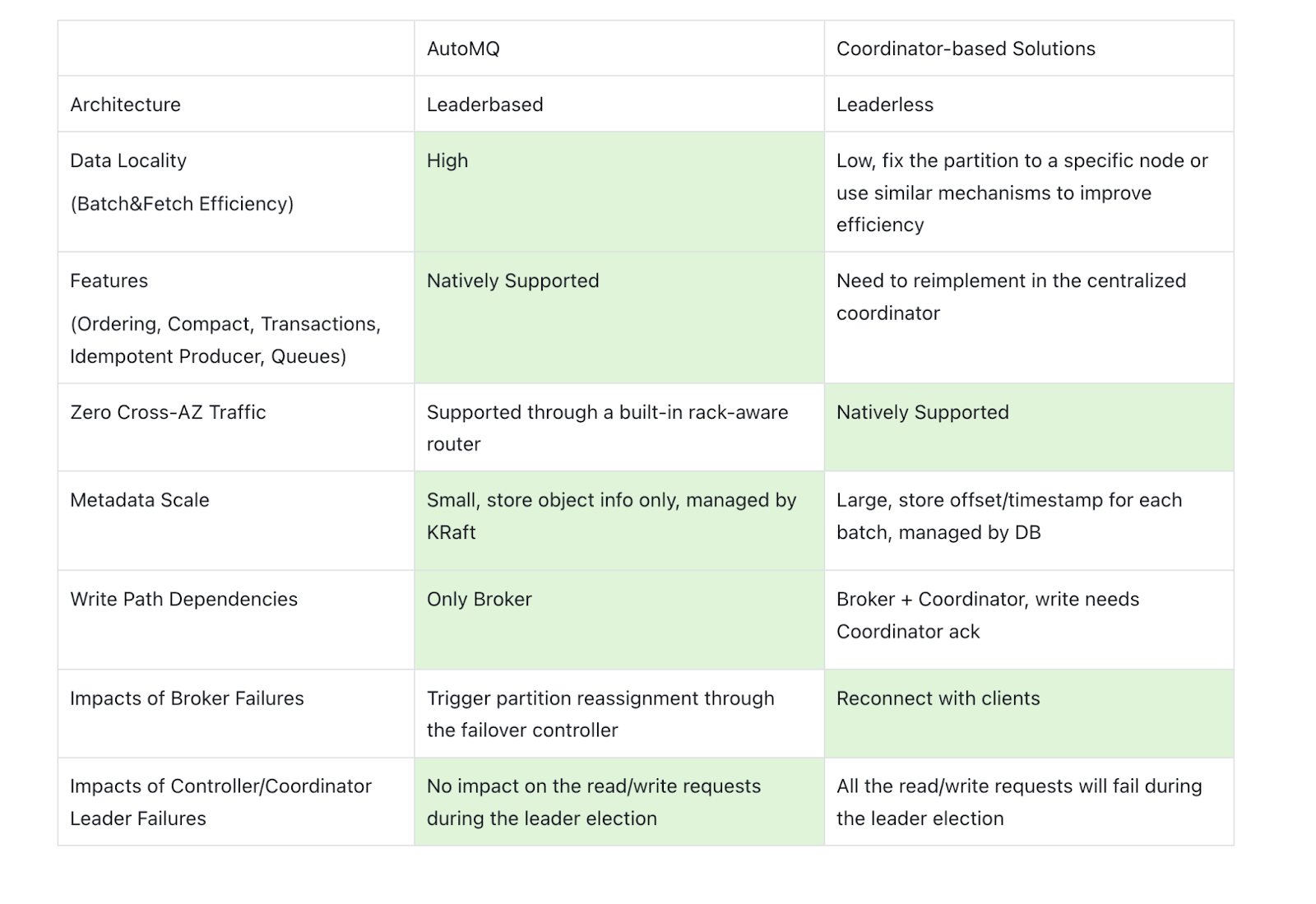Click the Leaderbased cell
The width and height of the screenshot is (1316, 904).
(x=484, y=104)
